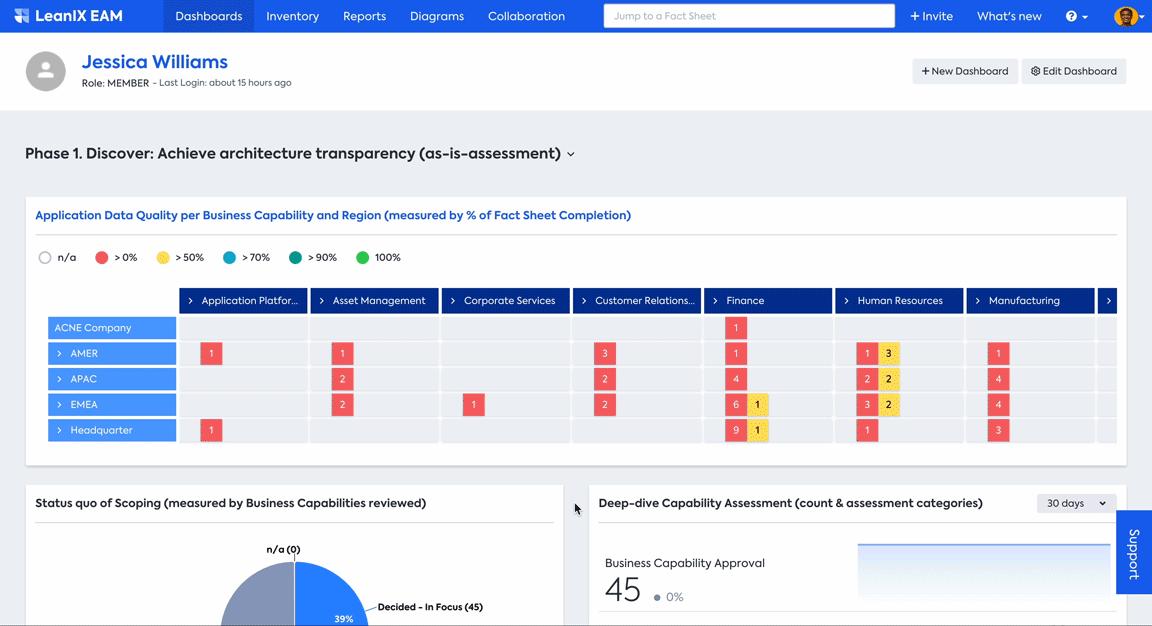1152x626 pixels.
Task: Toggle the teal > 90% legend entry
Action: pyautogui.click(x=313, y=258)
